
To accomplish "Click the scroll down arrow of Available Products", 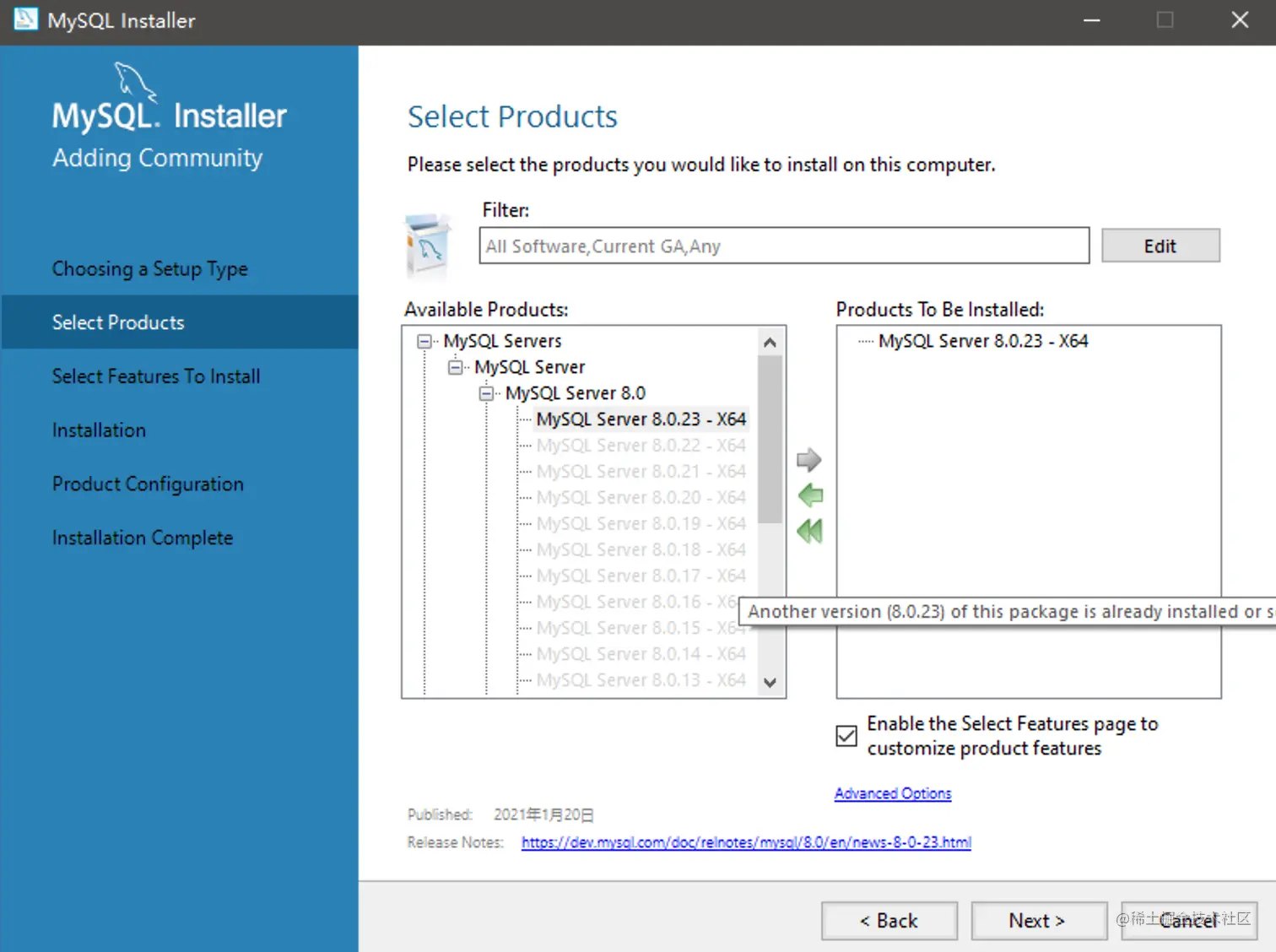I will [x=770, y=682].
